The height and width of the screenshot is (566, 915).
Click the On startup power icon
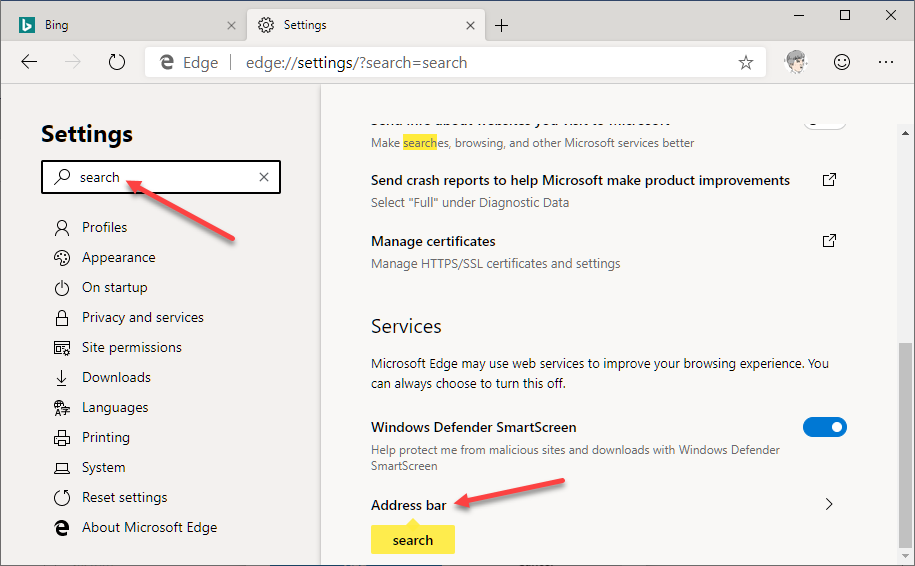click(62, 288)
